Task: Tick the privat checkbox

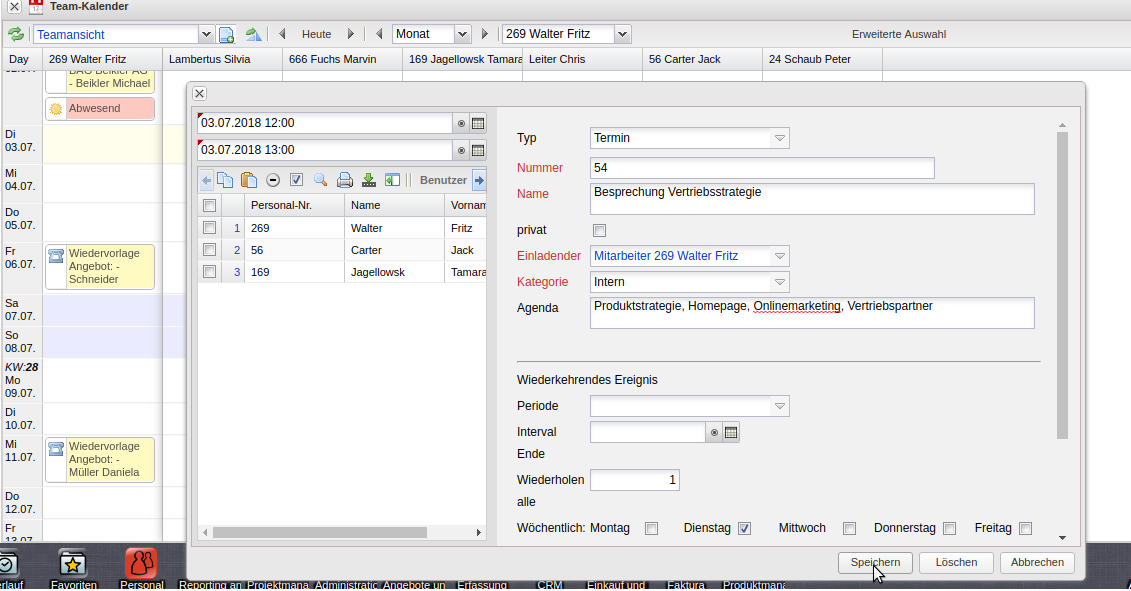Action: (600, 231)
